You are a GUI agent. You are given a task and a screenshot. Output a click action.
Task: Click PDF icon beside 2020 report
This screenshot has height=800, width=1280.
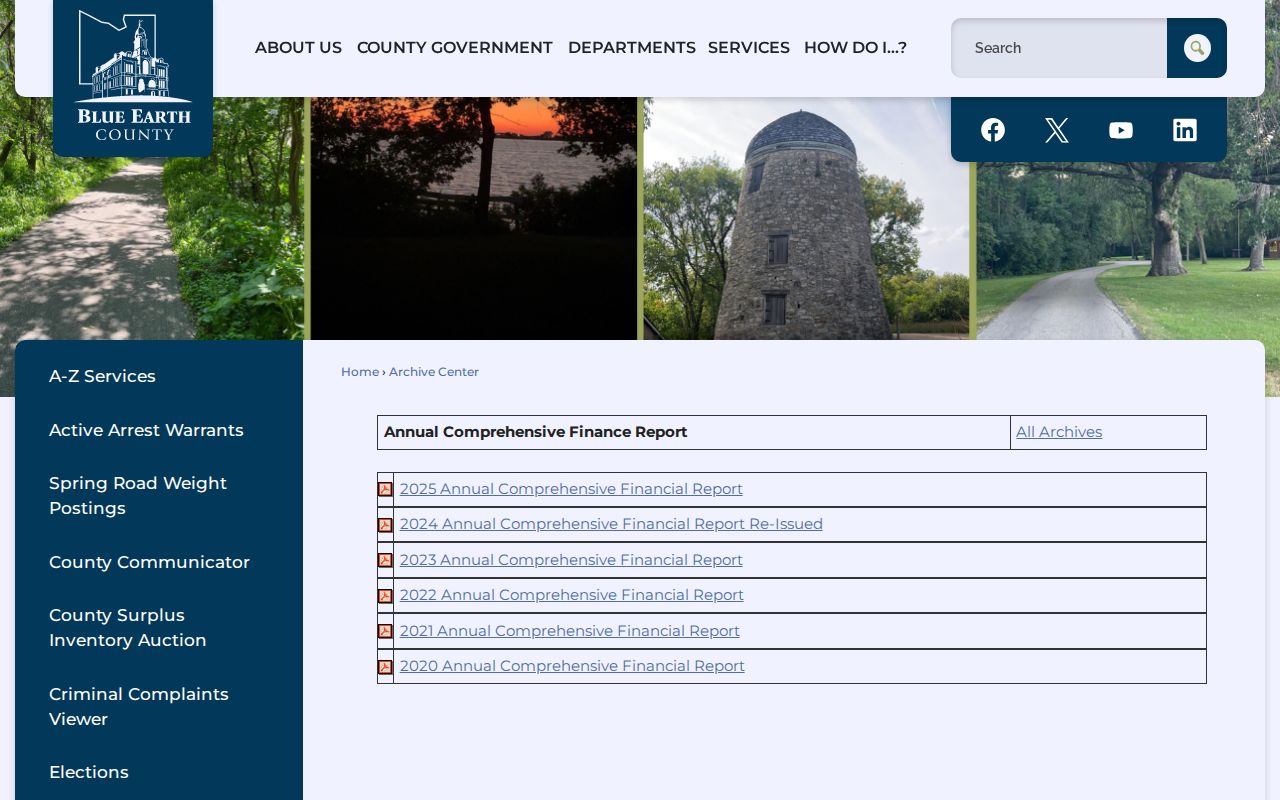click(x=385, y=667)
